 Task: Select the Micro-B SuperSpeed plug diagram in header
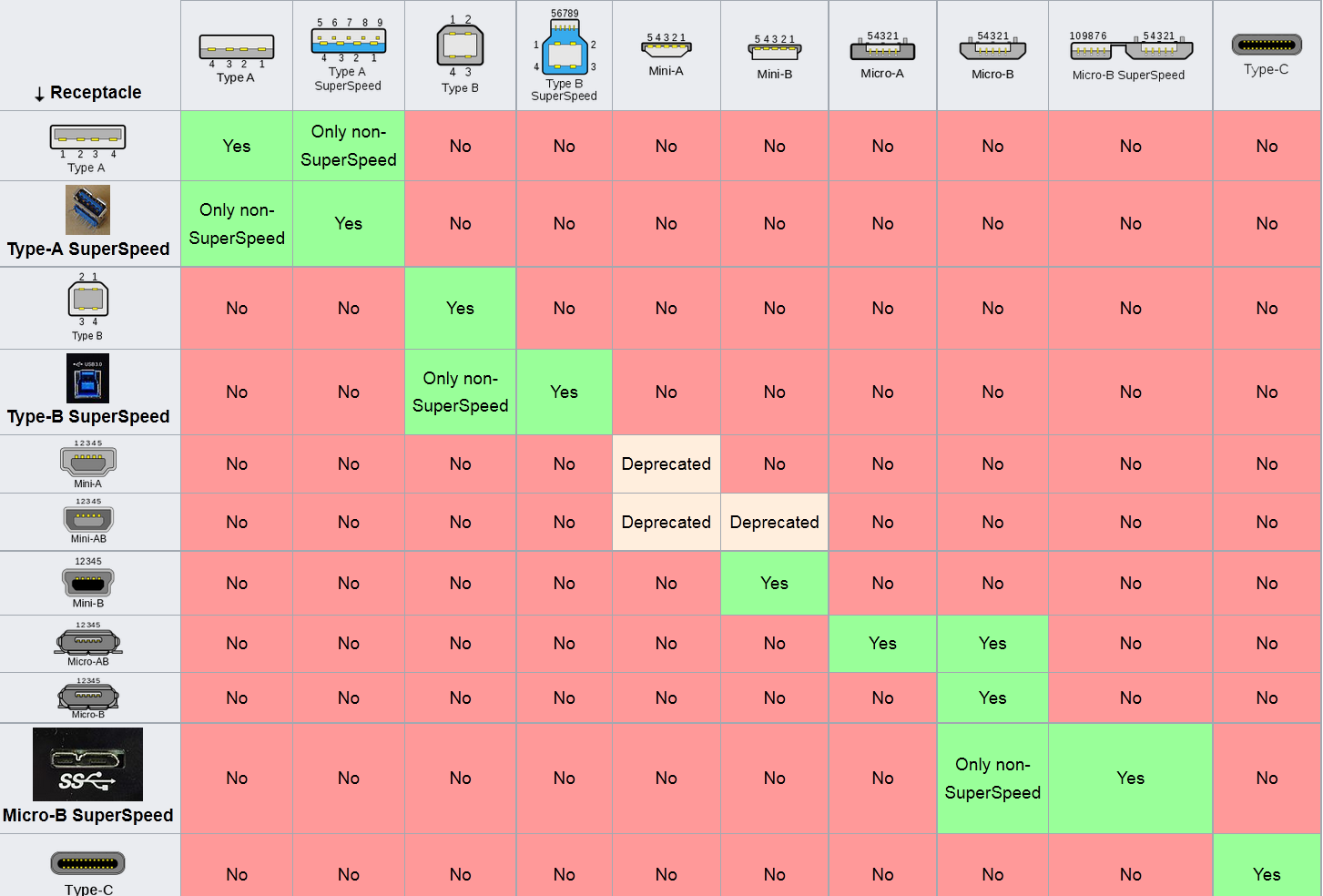(1130, 48)
